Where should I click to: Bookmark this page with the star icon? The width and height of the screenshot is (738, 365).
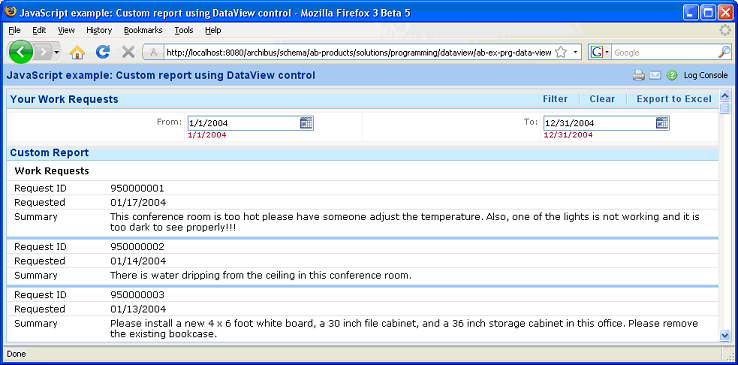[561, 52]
